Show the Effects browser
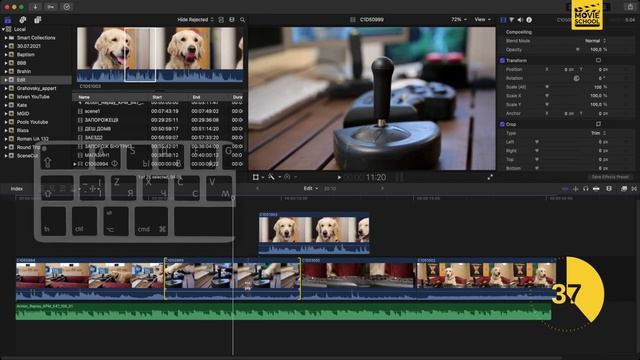The height and width of the screenshot is (360, 640). [x=624, y=189]
